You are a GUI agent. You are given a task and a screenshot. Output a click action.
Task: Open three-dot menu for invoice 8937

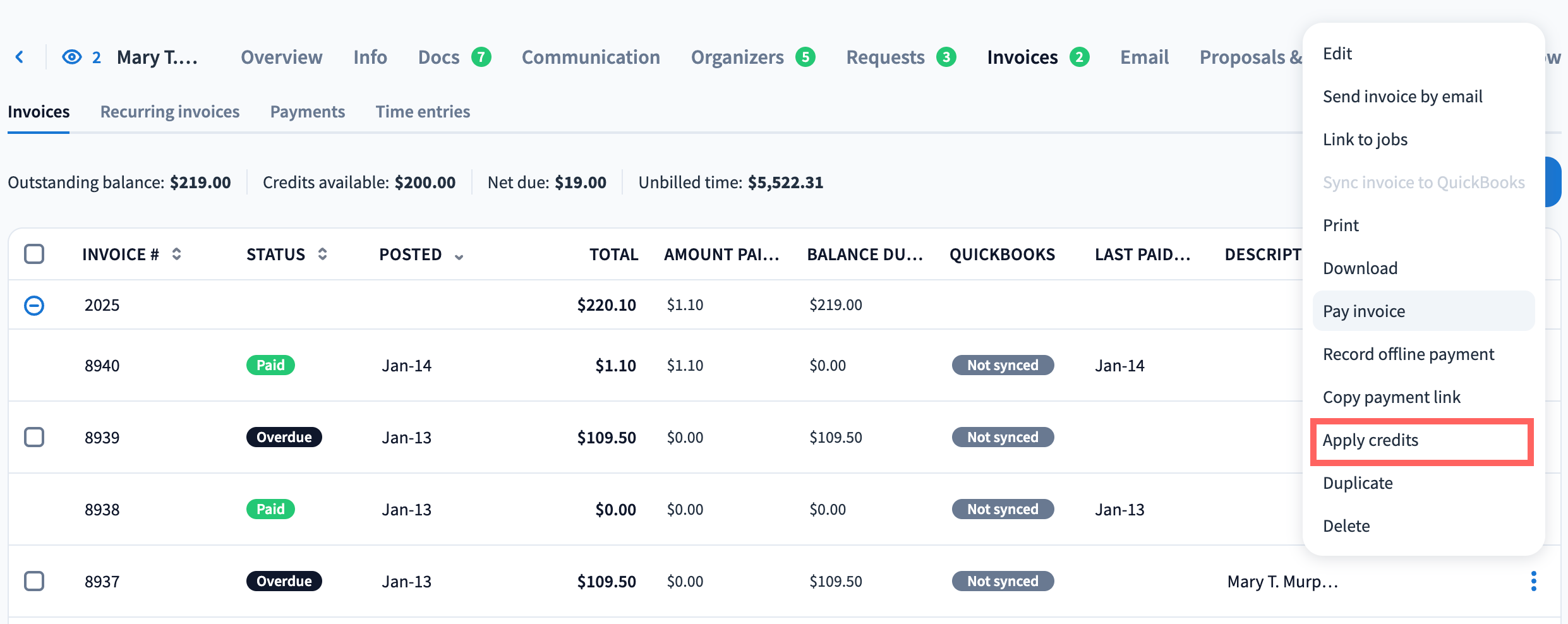coord(1533,581)
